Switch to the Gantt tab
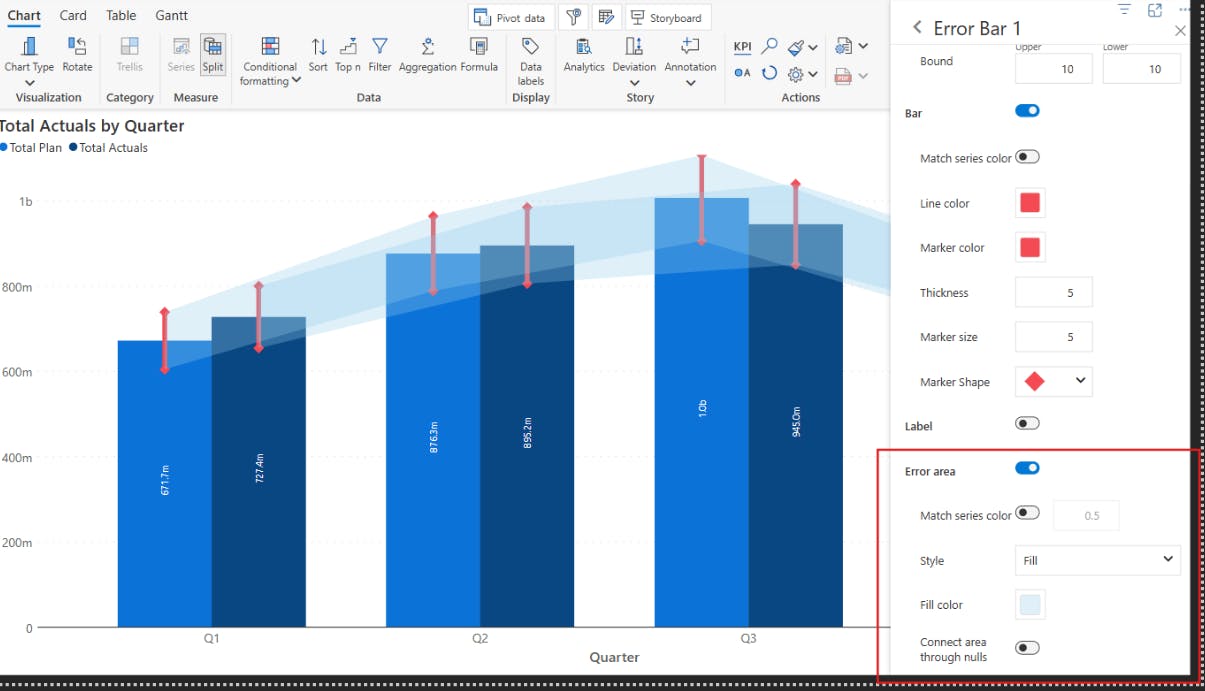 [x=172, y=16]
